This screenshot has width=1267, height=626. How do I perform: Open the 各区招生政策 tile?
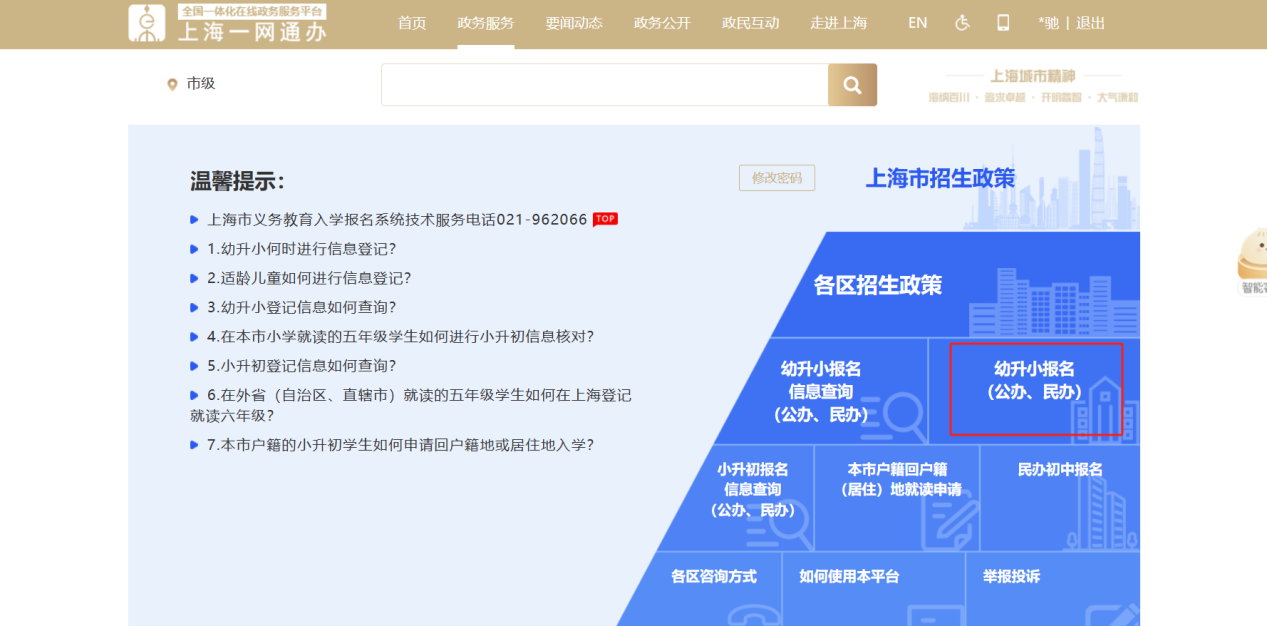click(878, 285)
